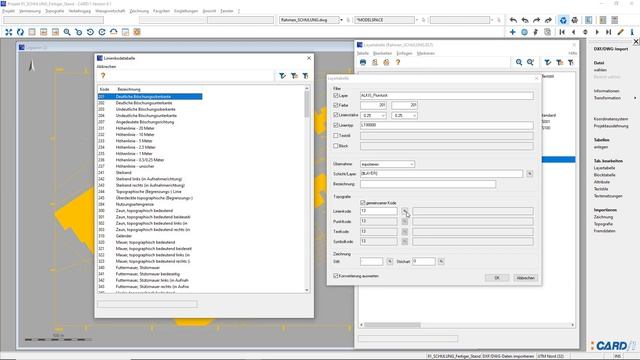Viewport: 640px width, 360px height.
Task: Select the magnifier zoom tool in main toolbar
Action: (x=67, y=32)
